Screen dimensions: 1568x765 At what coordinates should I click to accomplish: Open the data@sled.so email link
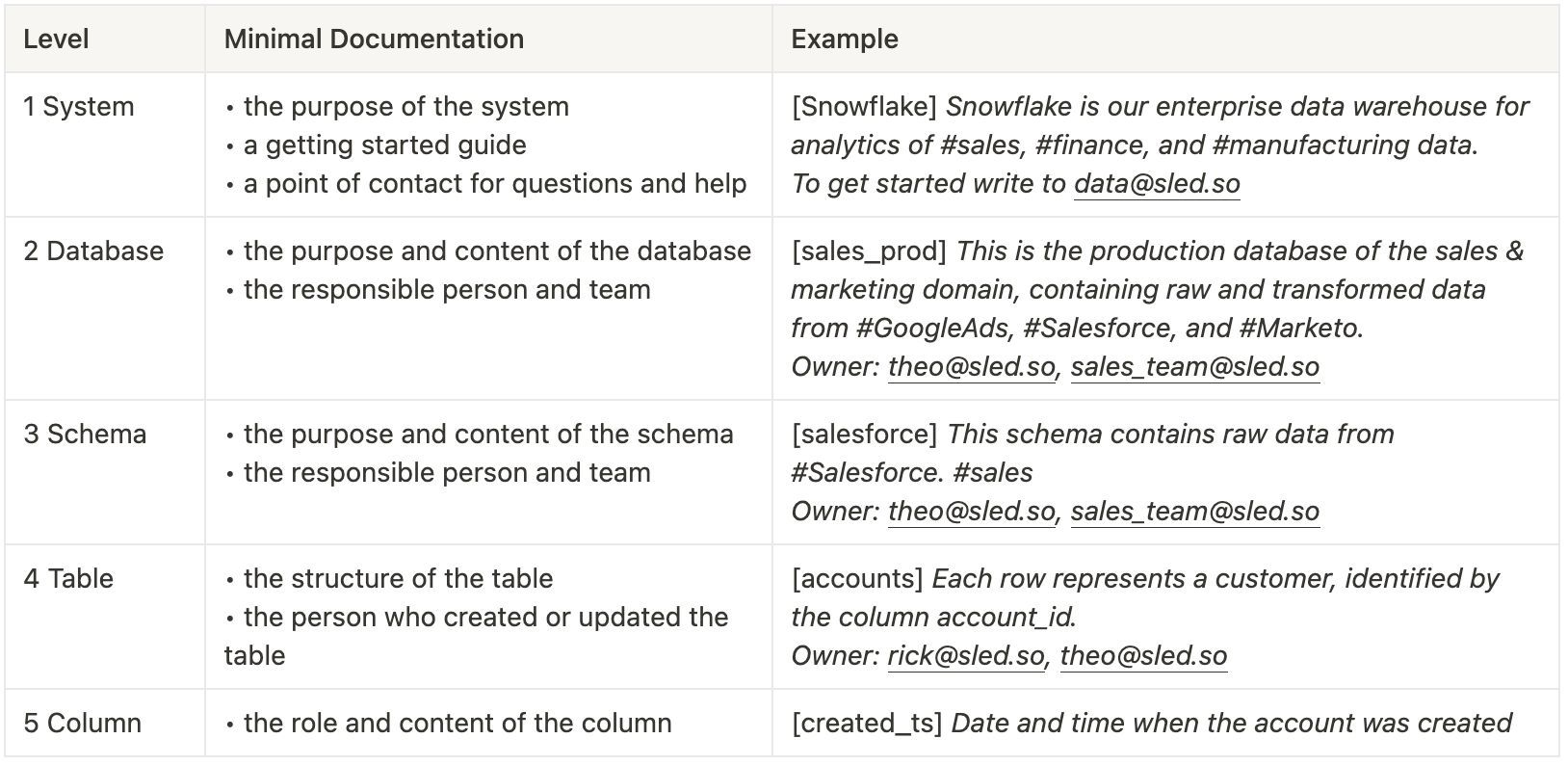1157,183
